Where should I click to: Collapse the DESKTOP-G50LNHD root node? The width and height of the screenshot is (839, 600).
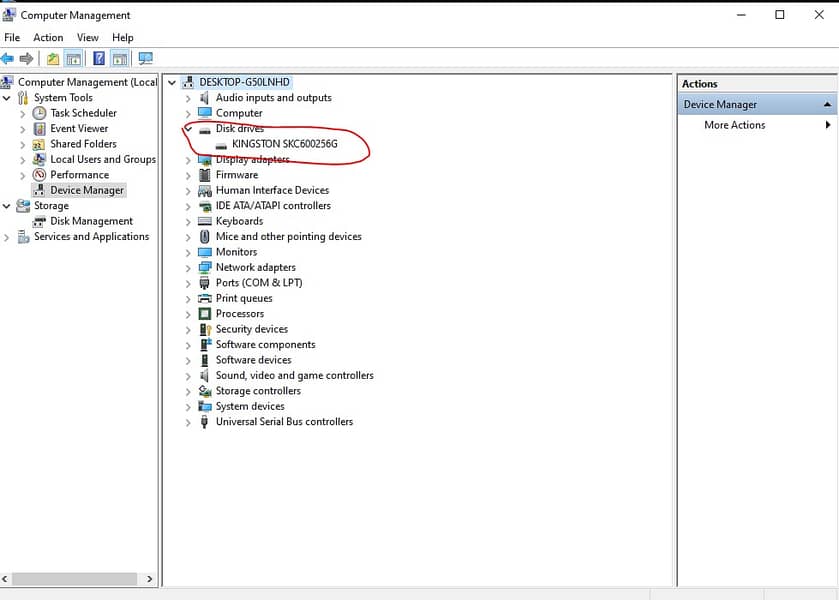pos(172,82)
